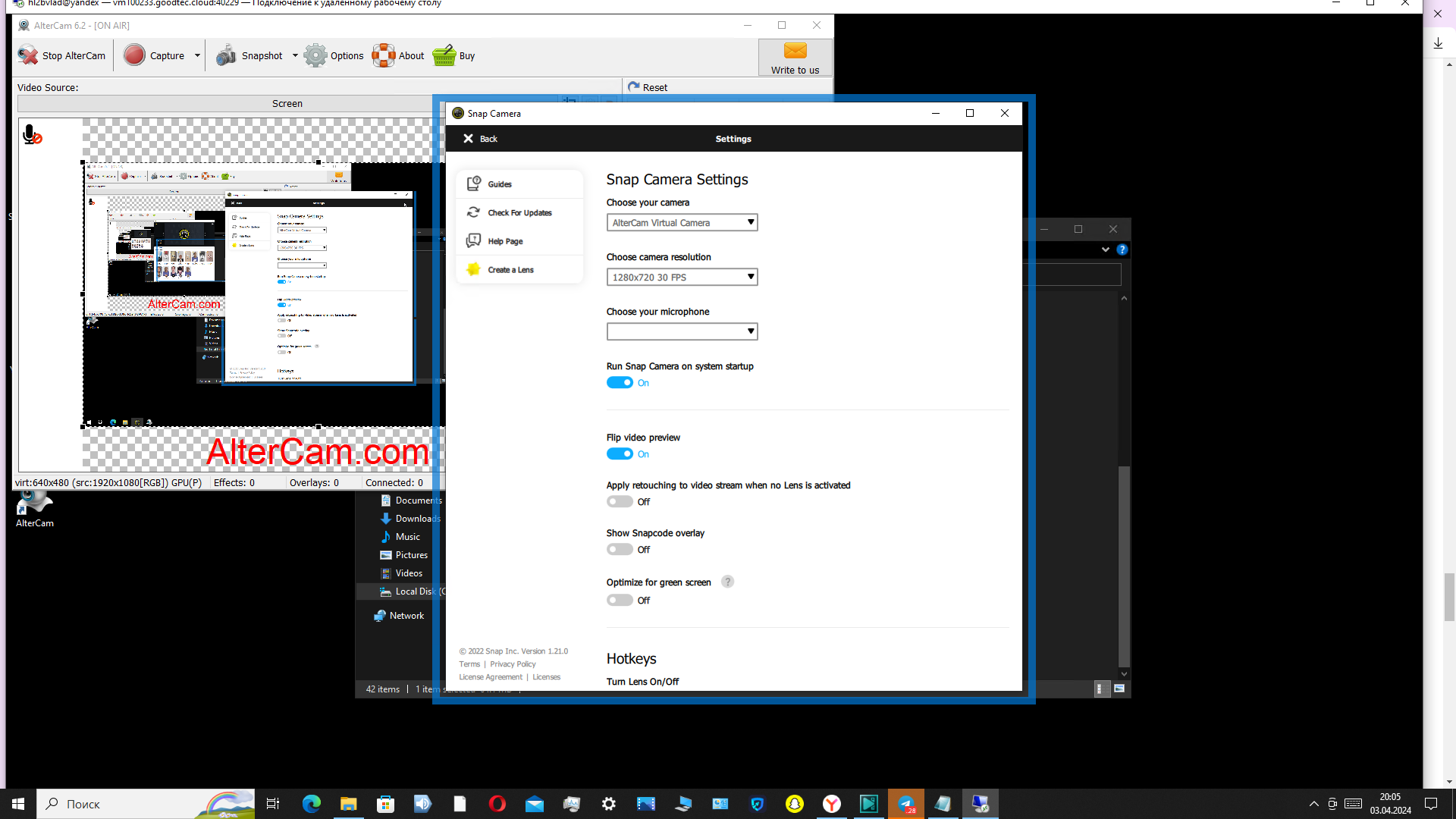1456x819 pixels.
Task: Enable Apply retouching to video stream
Action: (620, 502)
